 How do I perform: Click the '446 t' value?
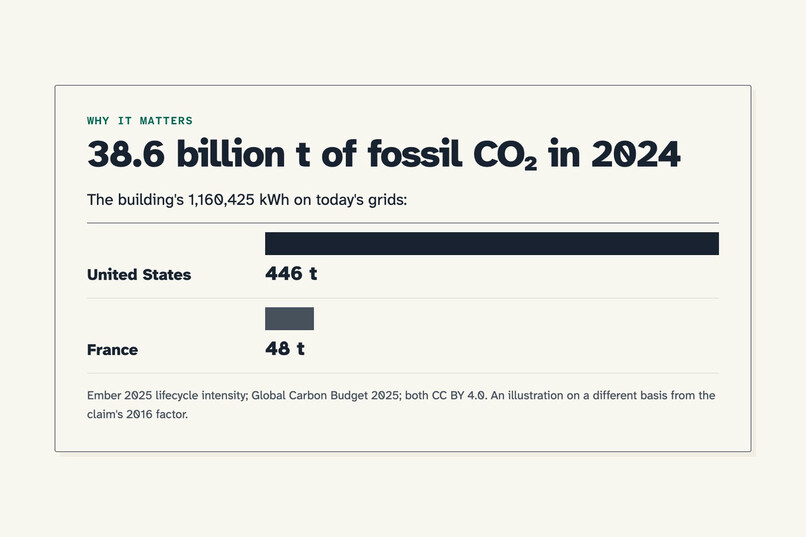(291, 273)
